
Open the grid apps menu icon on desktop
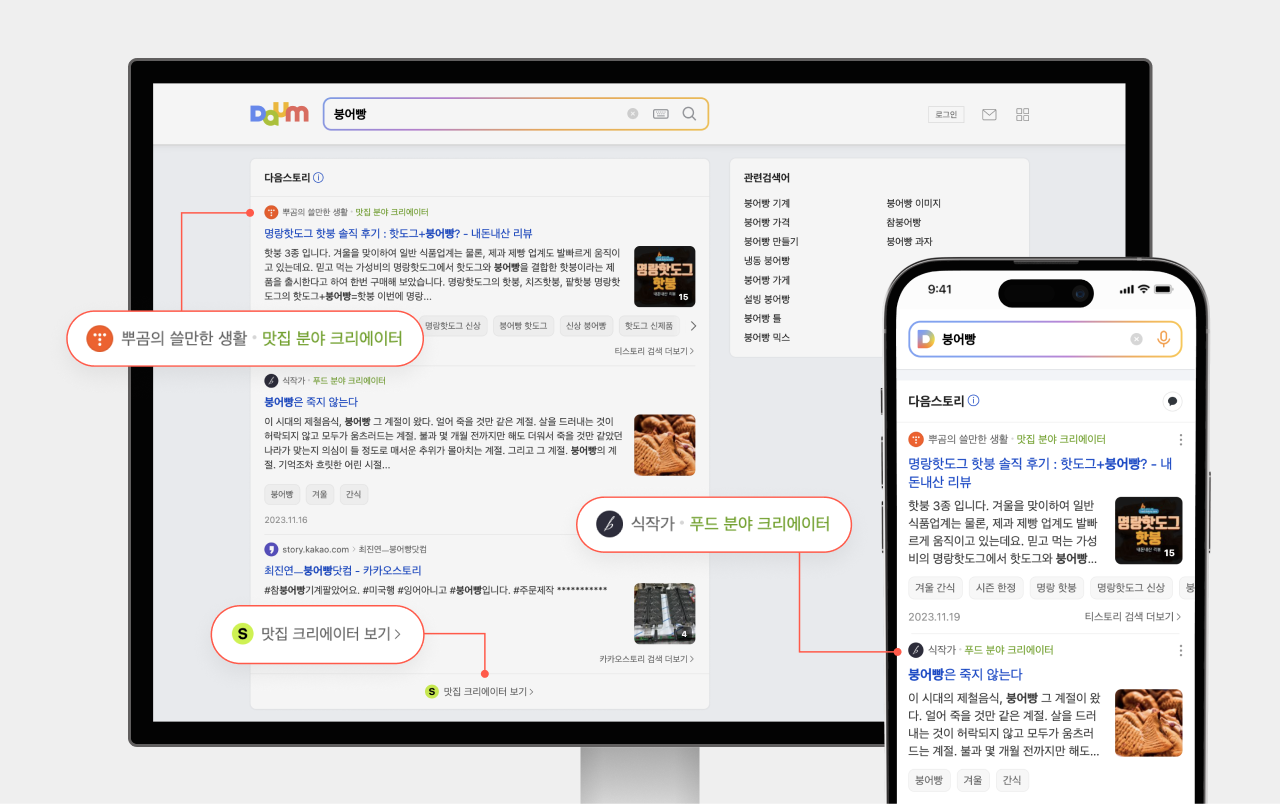pyautogui.click(x=1022, y=115)
